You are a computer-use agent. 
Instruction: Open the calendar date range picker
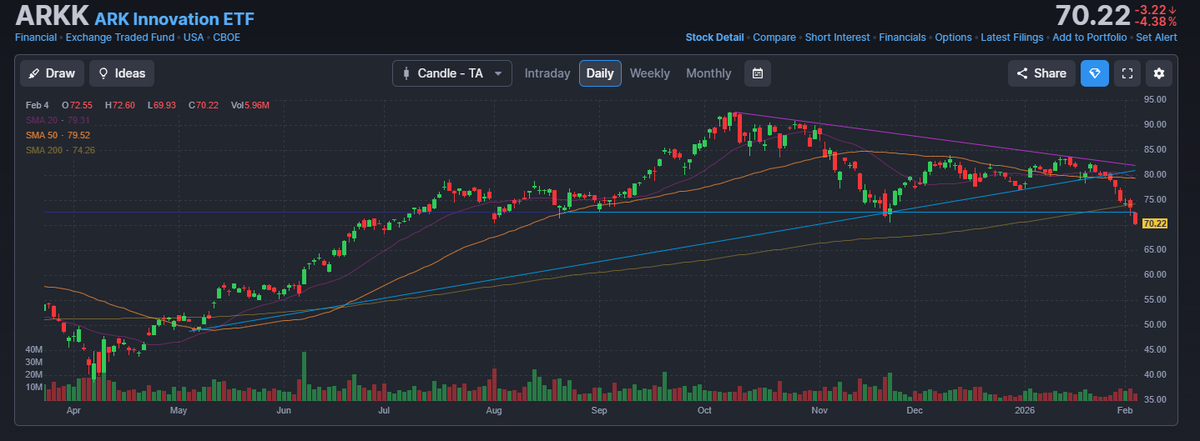pyautogui.click(x=758, y=73)
